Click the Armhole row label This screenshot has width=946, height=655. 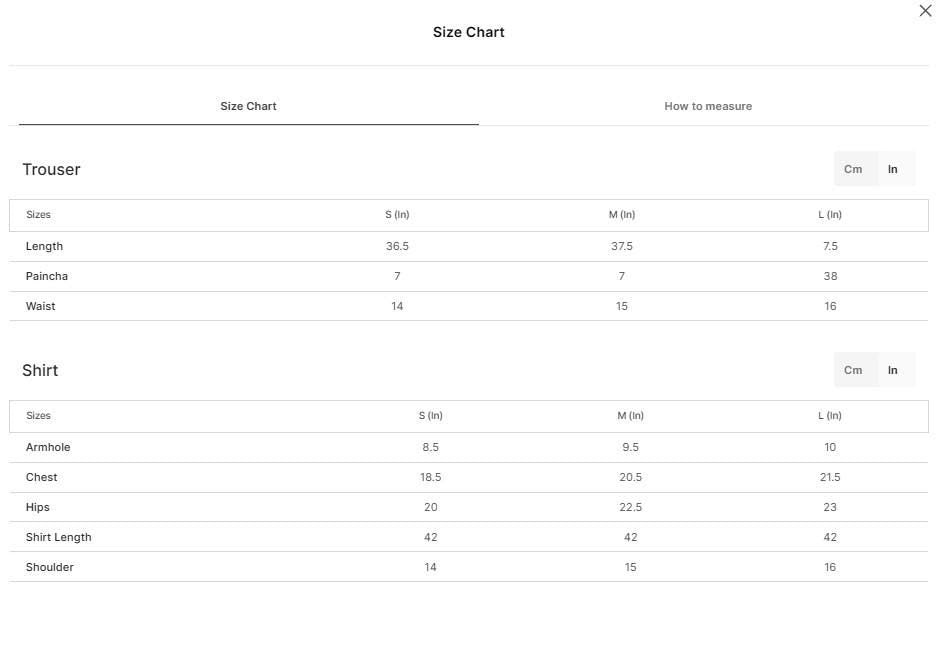pyautogui.click(x=48, y=448)
